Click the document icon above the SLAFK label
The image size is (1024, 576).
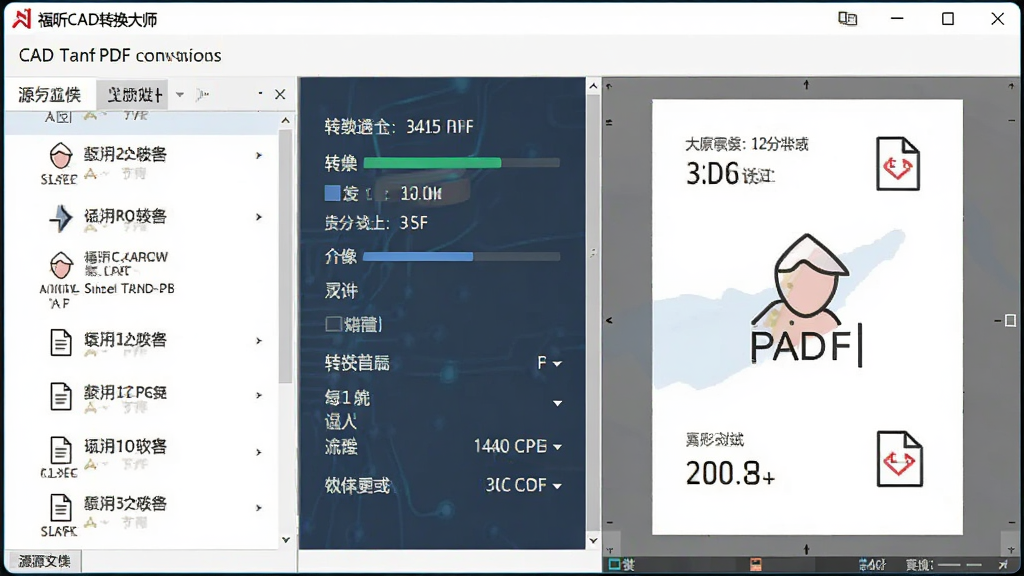click(61, 508)
